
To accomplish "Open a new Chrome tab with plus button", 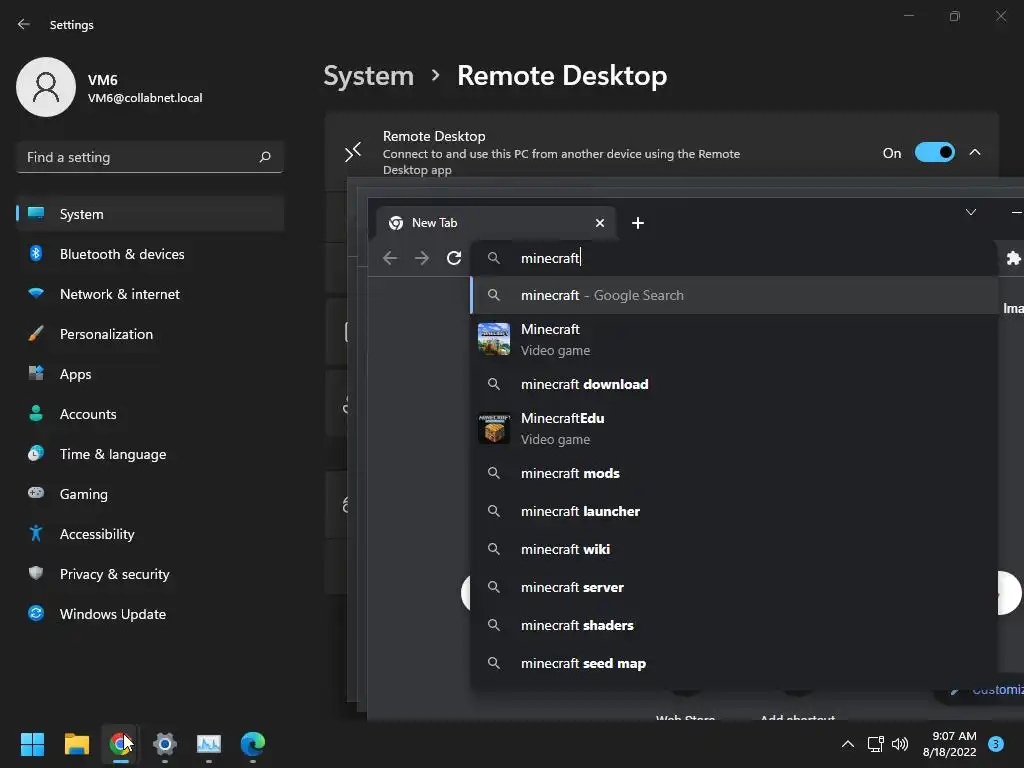I will coord(638,223).
